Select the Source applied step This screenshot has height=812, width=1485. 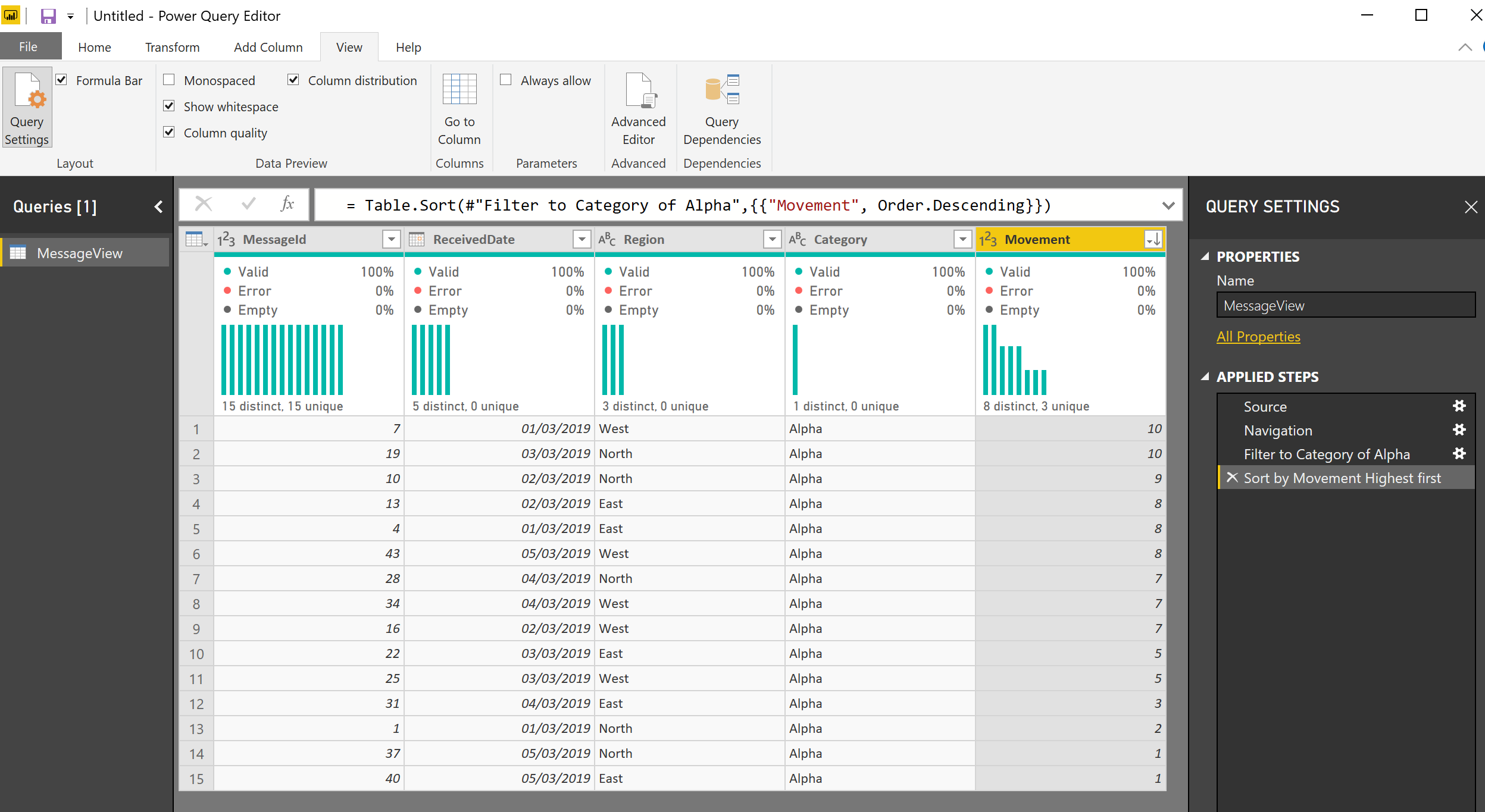click(x=1265, y=406)
